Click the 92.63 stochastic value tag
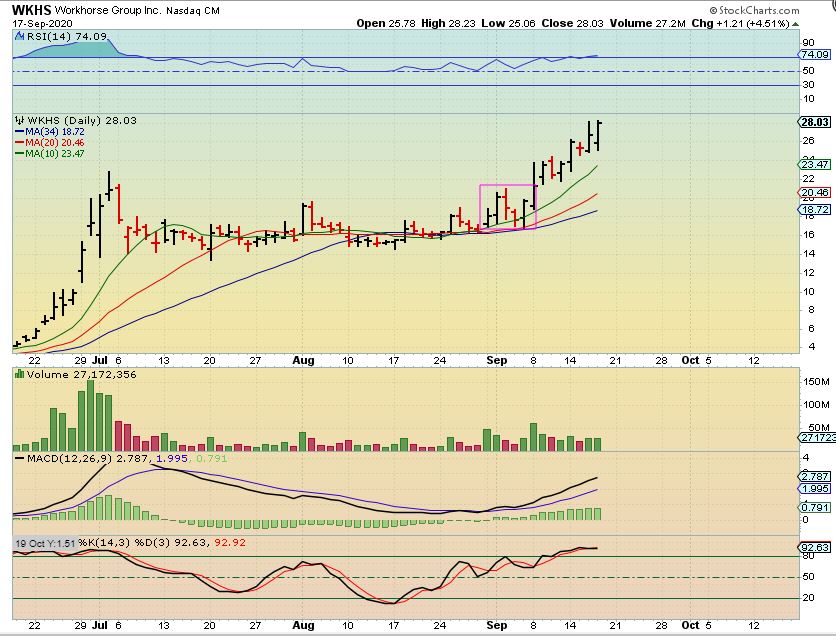 [815, 548]
